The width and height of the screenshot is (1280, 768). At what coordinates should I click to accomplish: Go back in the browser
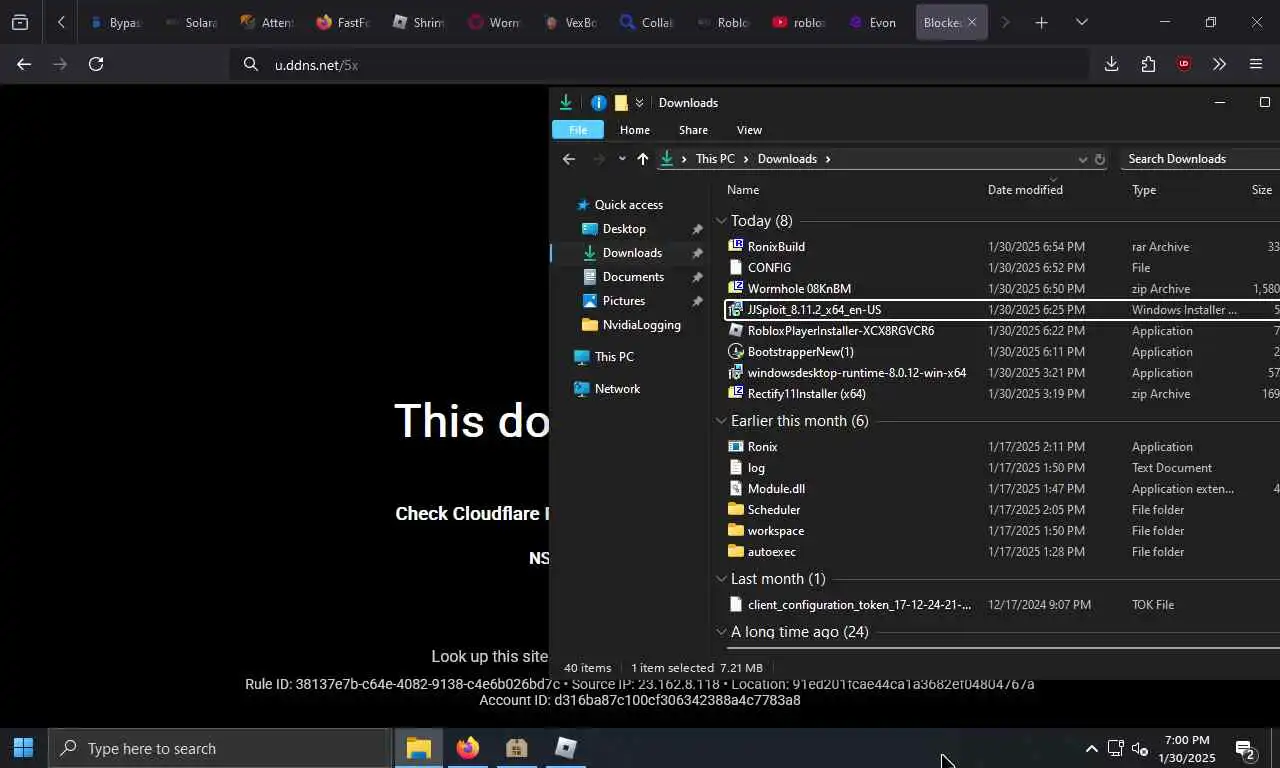24,64
